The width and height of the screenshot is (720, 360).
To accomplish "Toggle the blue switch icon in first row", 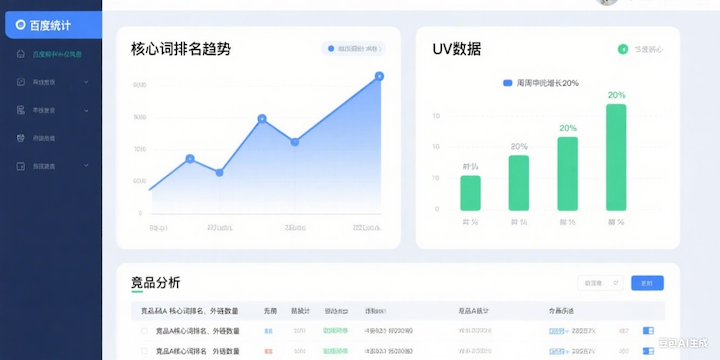I will pos(648,331).
